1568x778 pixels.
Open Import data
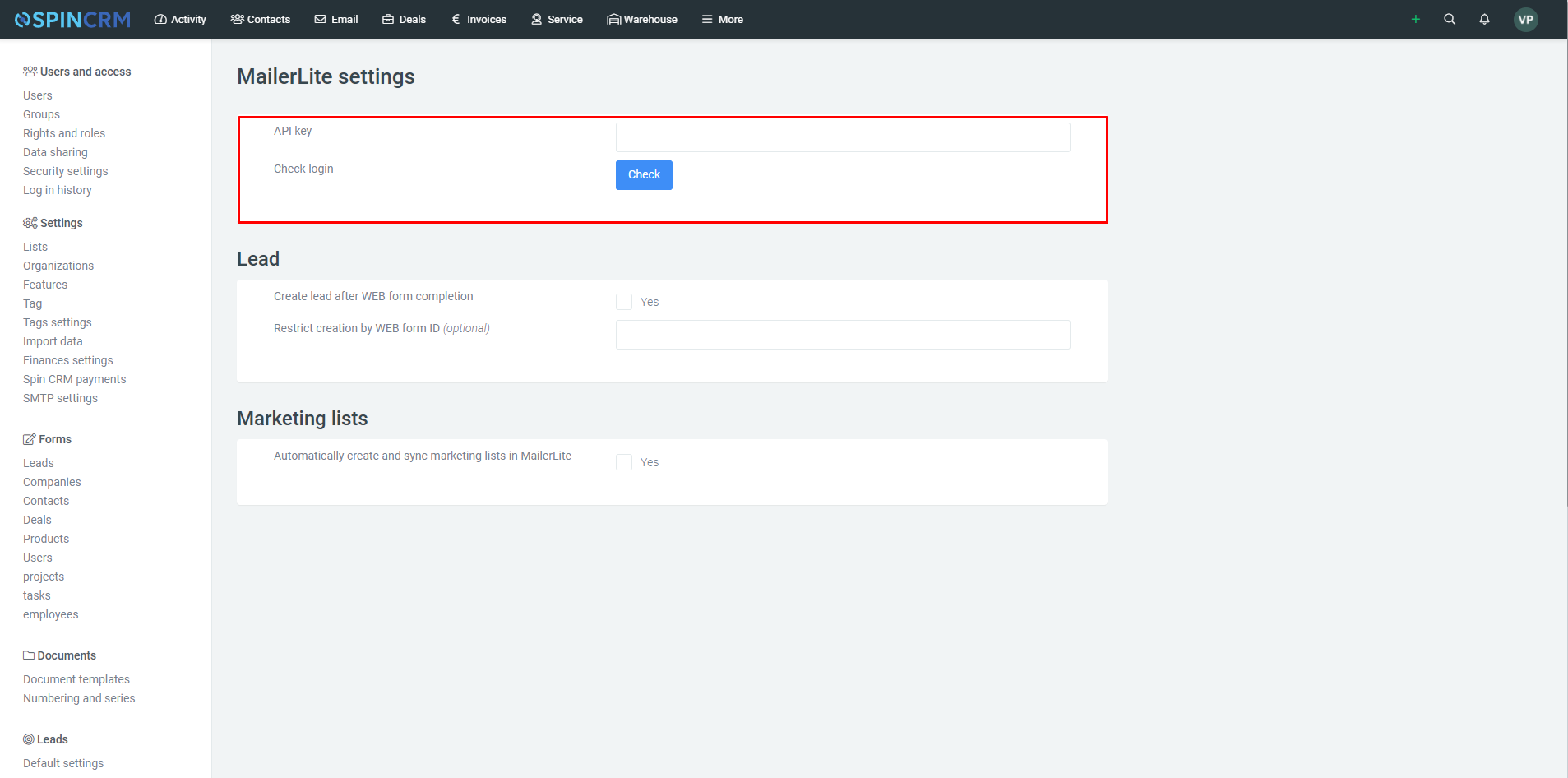tap(53, 341)
